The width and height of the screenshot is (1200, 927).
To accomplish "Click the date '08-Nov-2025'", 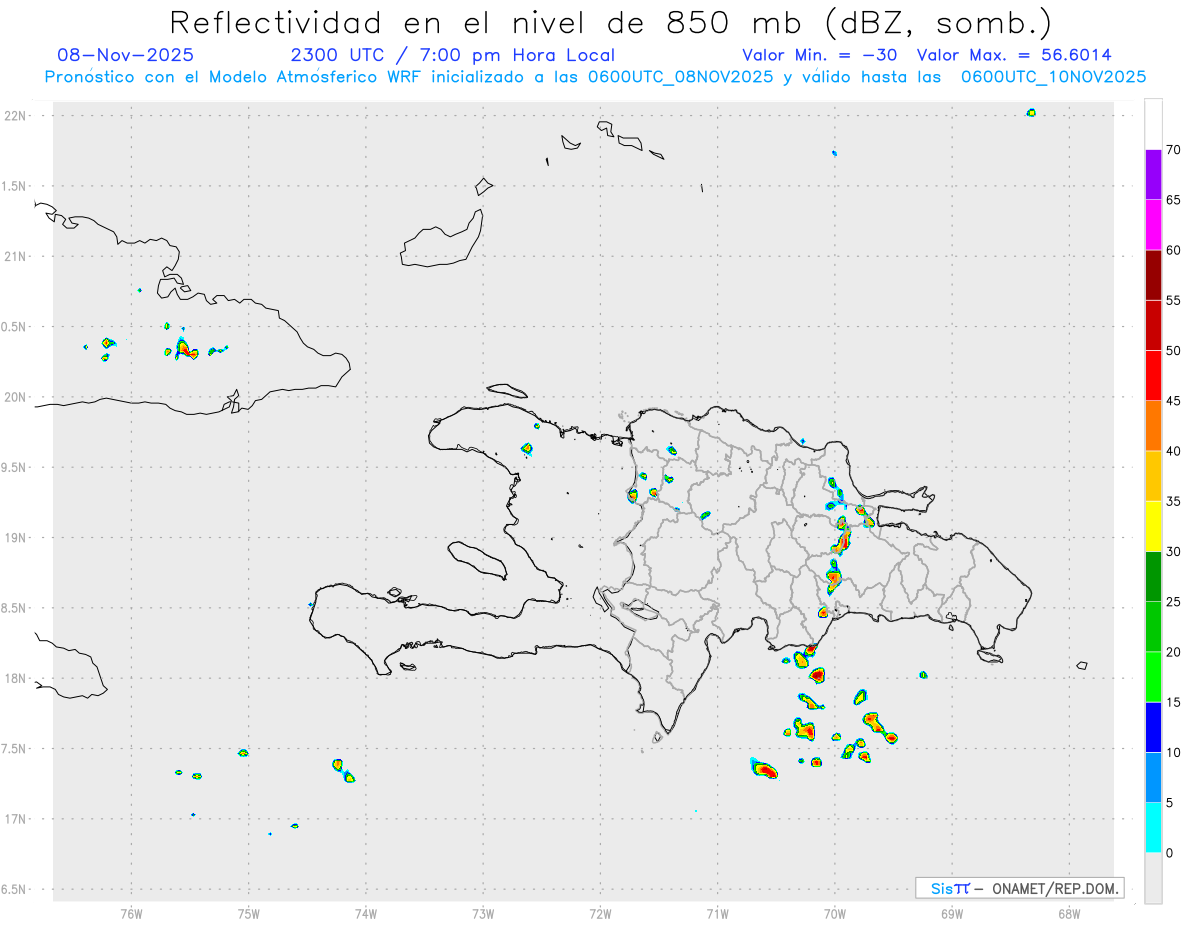I will (126, 55).
